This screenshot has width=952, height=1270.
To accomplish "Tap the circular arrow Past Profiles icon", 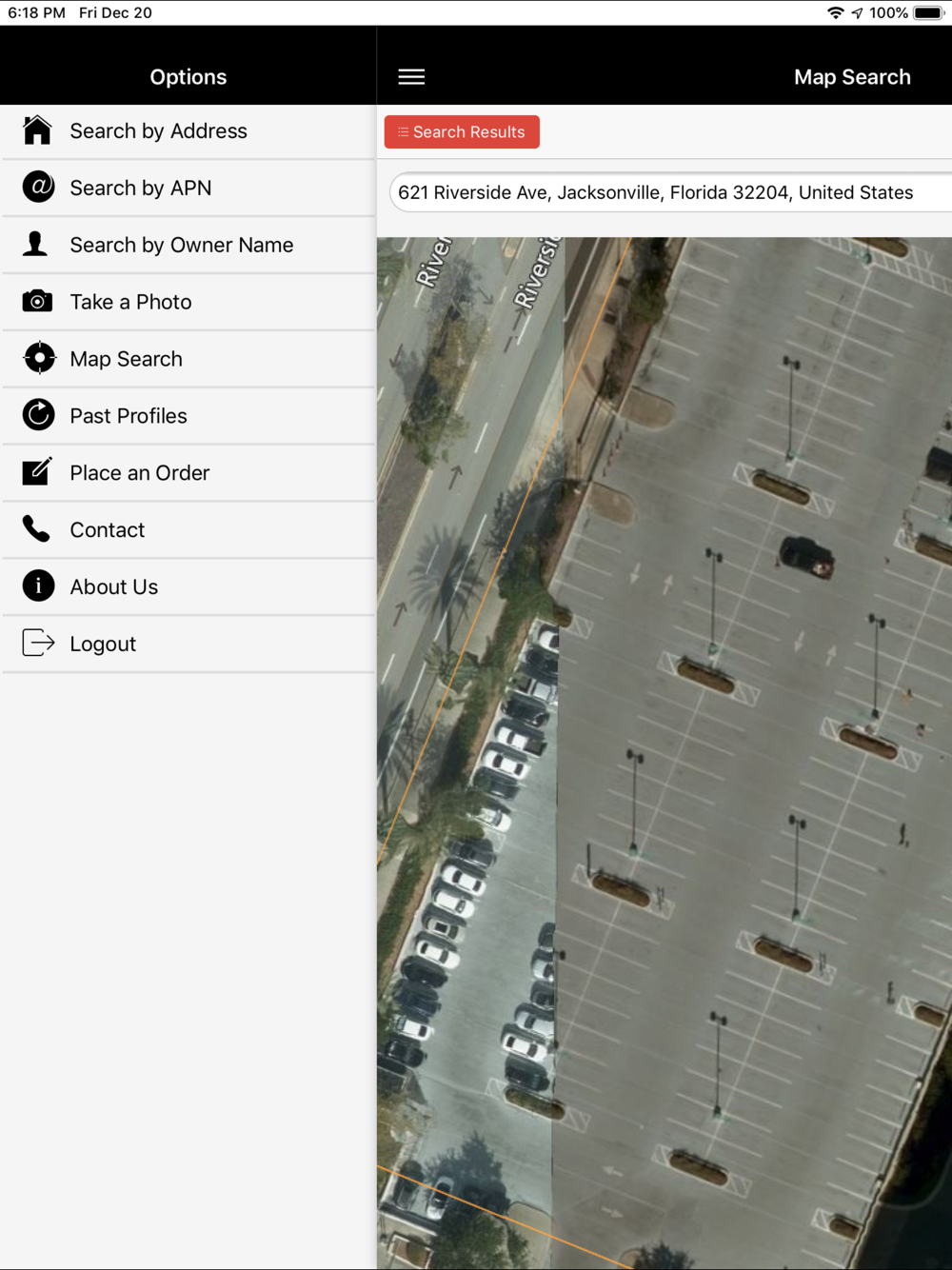I will (x=38, y=415).
